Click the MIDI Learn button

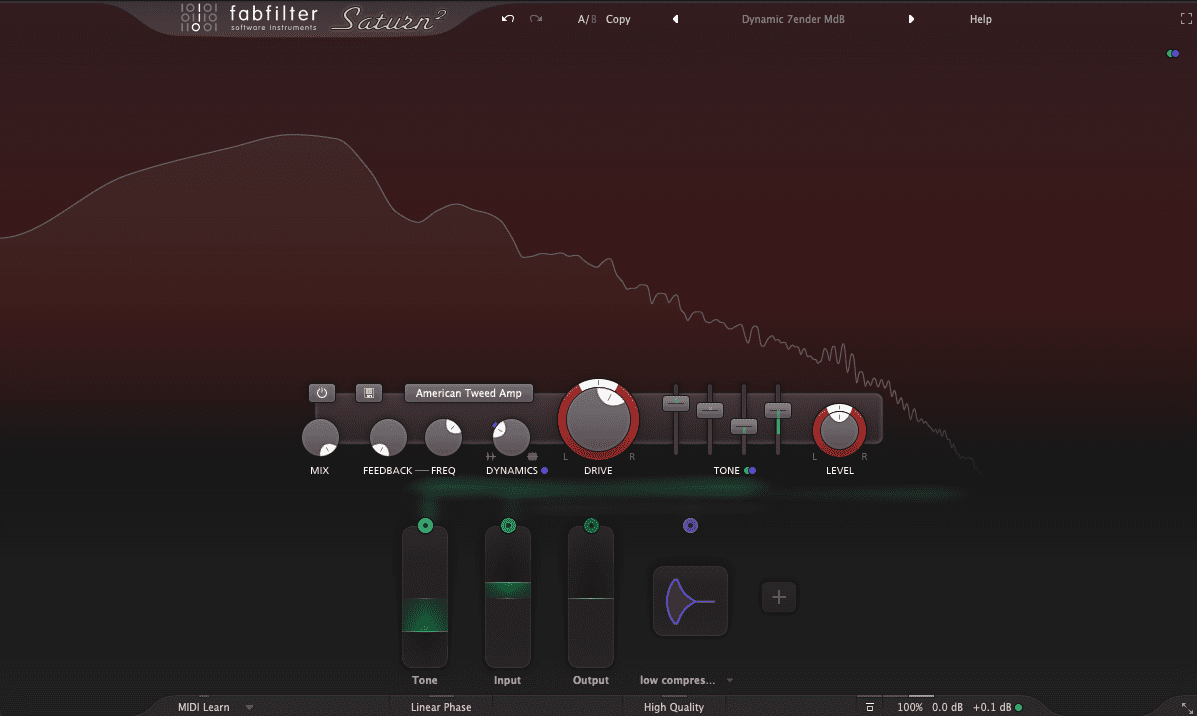(x=203, y=707)
